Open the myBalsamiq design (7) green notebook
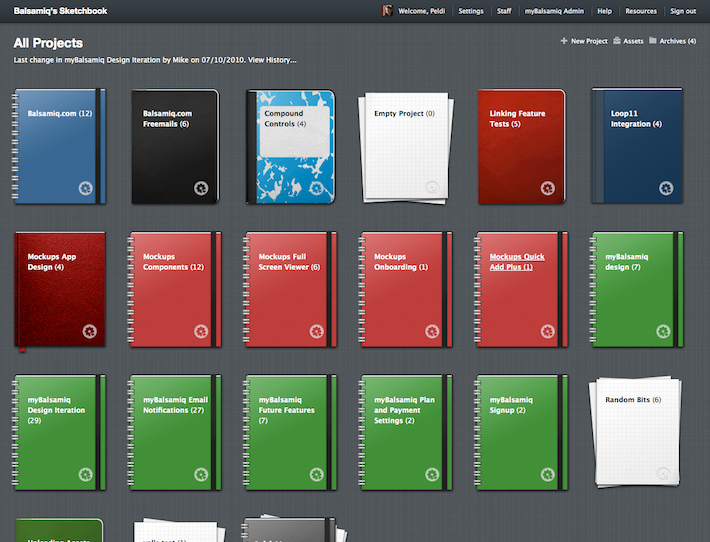 (636, 290)
